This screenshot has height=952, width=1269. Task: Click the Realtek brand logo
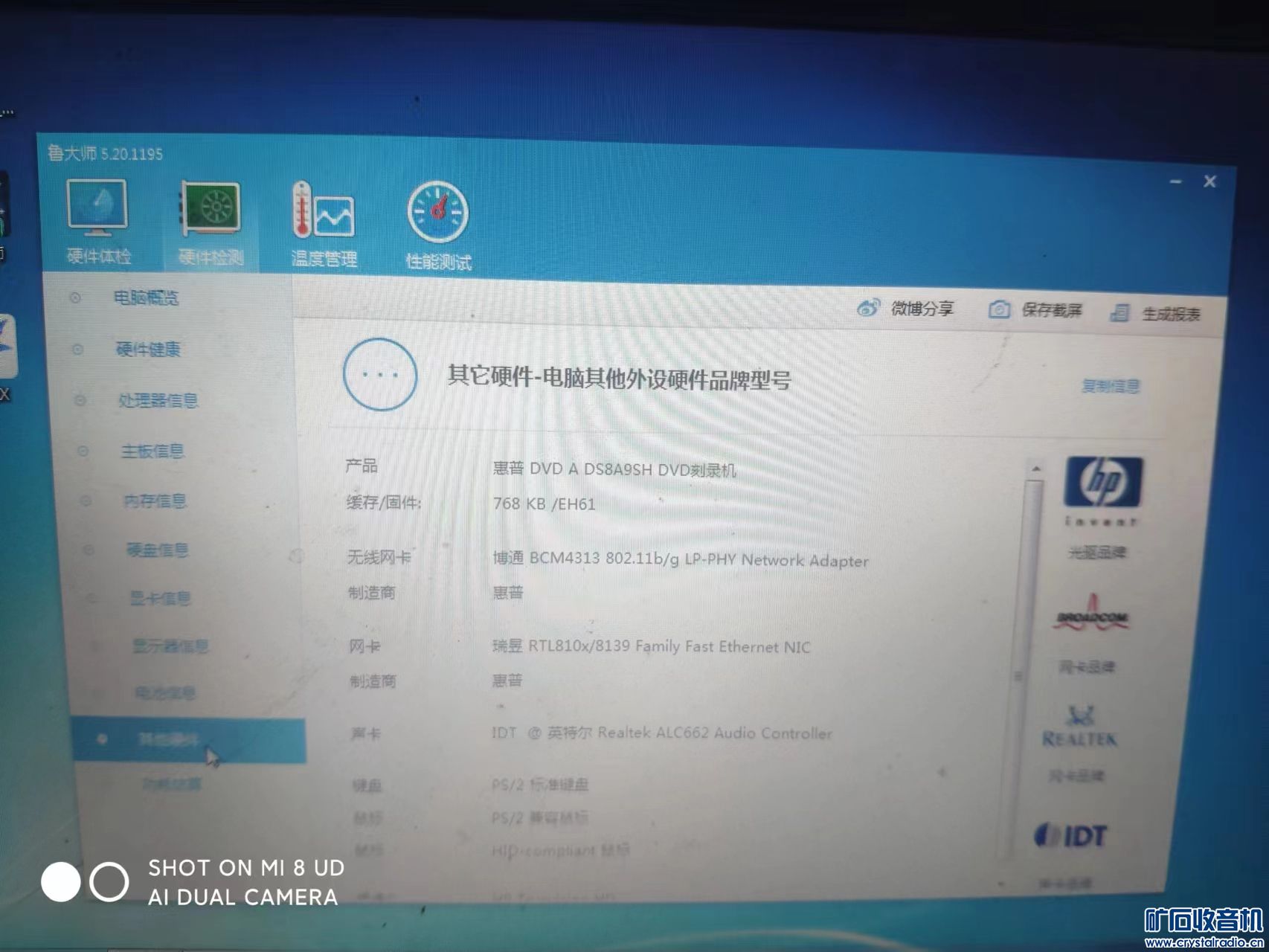coord(1080,728)
